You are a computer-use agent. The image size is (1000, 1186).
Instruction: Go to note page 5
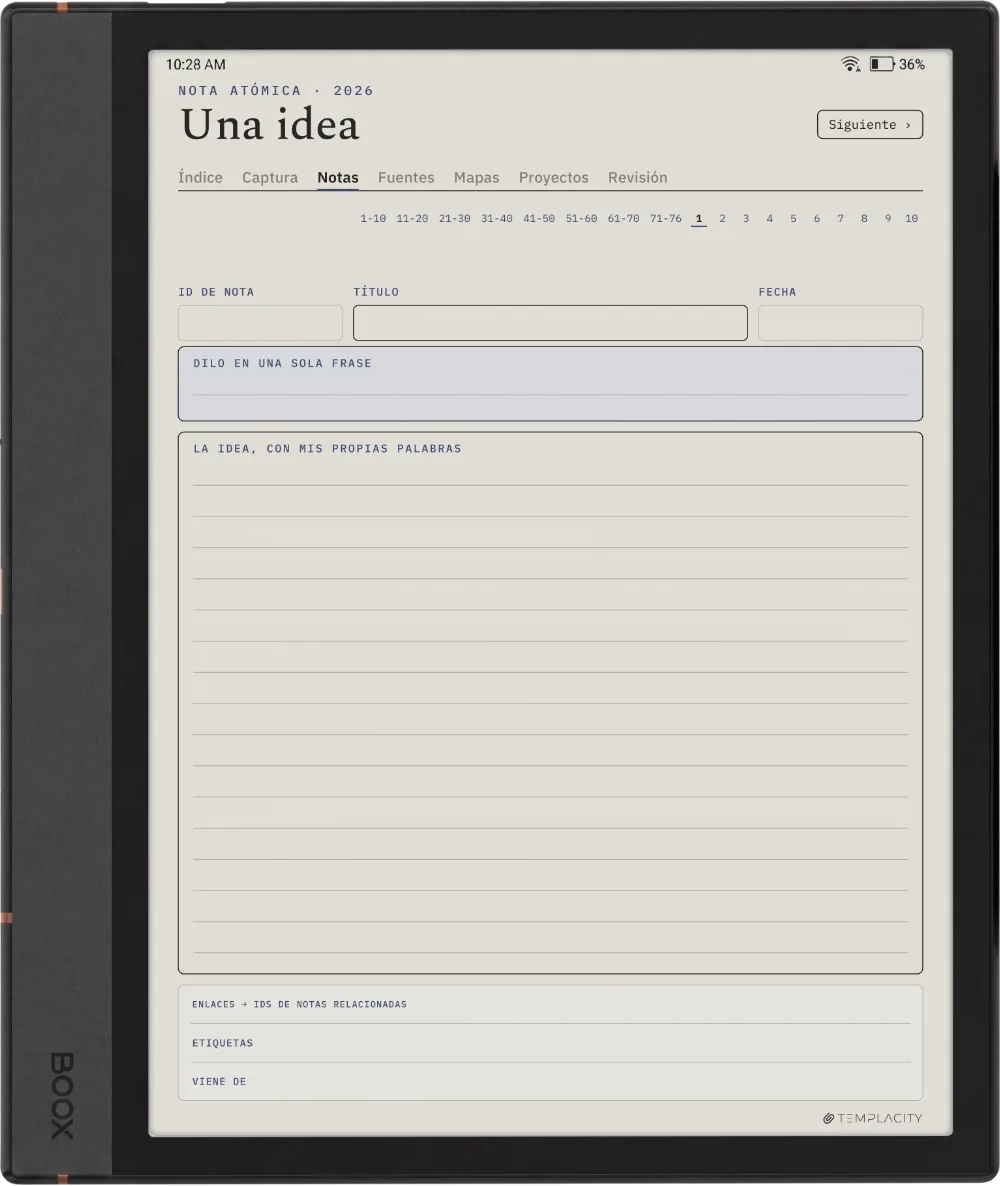(x=793, y=219)
